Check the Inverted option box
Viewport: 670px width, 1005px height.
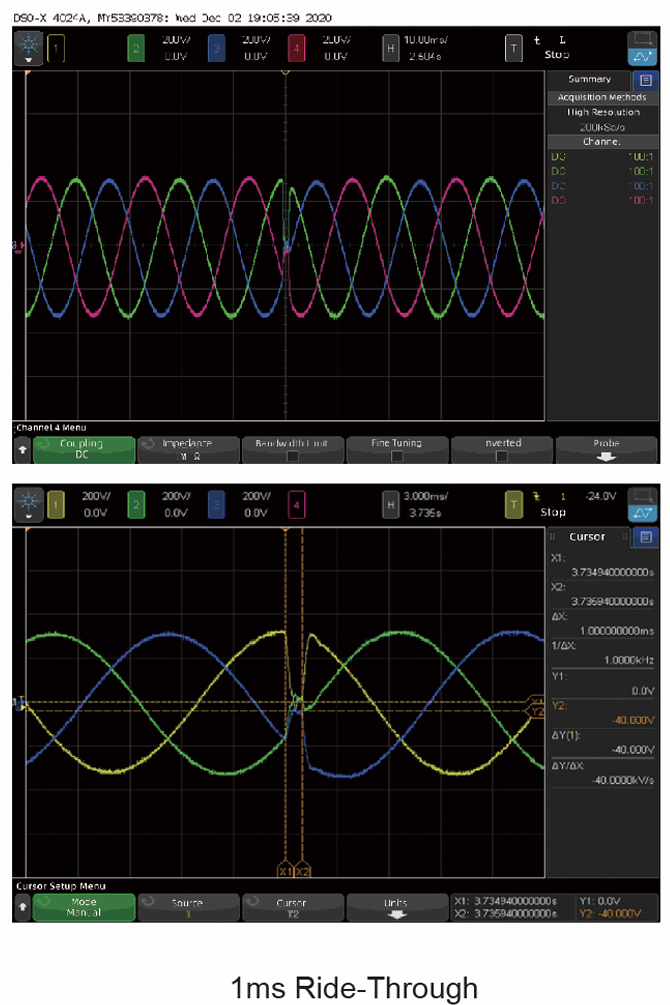point(501,456)
